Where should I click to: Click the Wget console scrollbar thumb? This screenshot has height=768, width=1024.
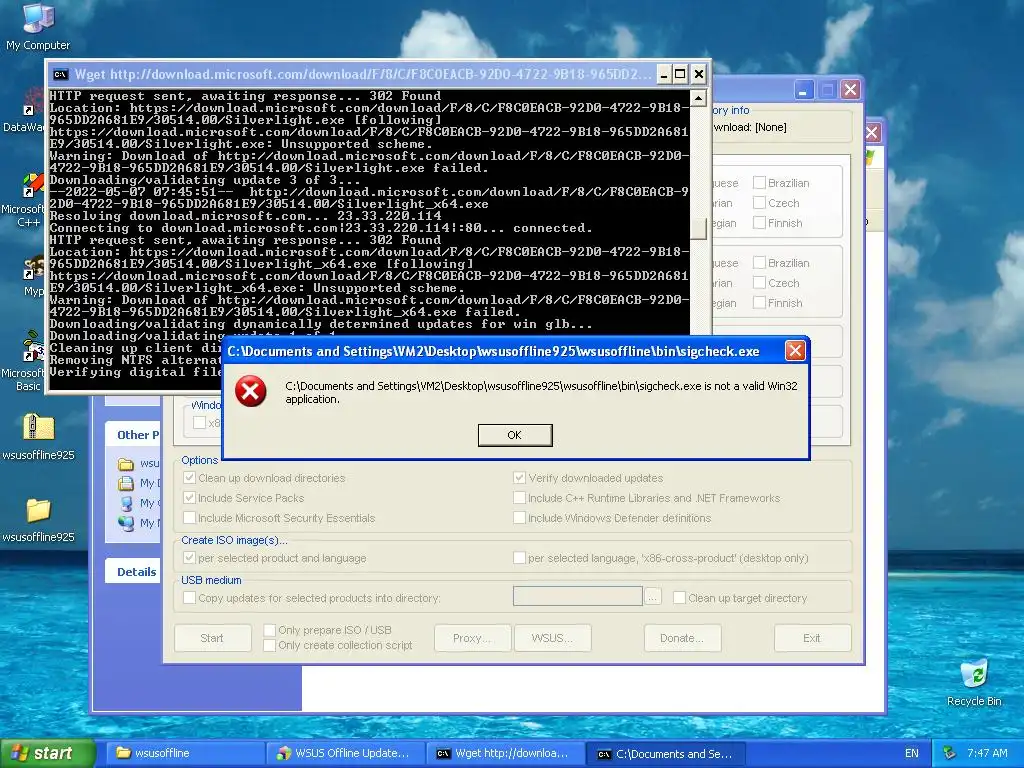[698, 229]
